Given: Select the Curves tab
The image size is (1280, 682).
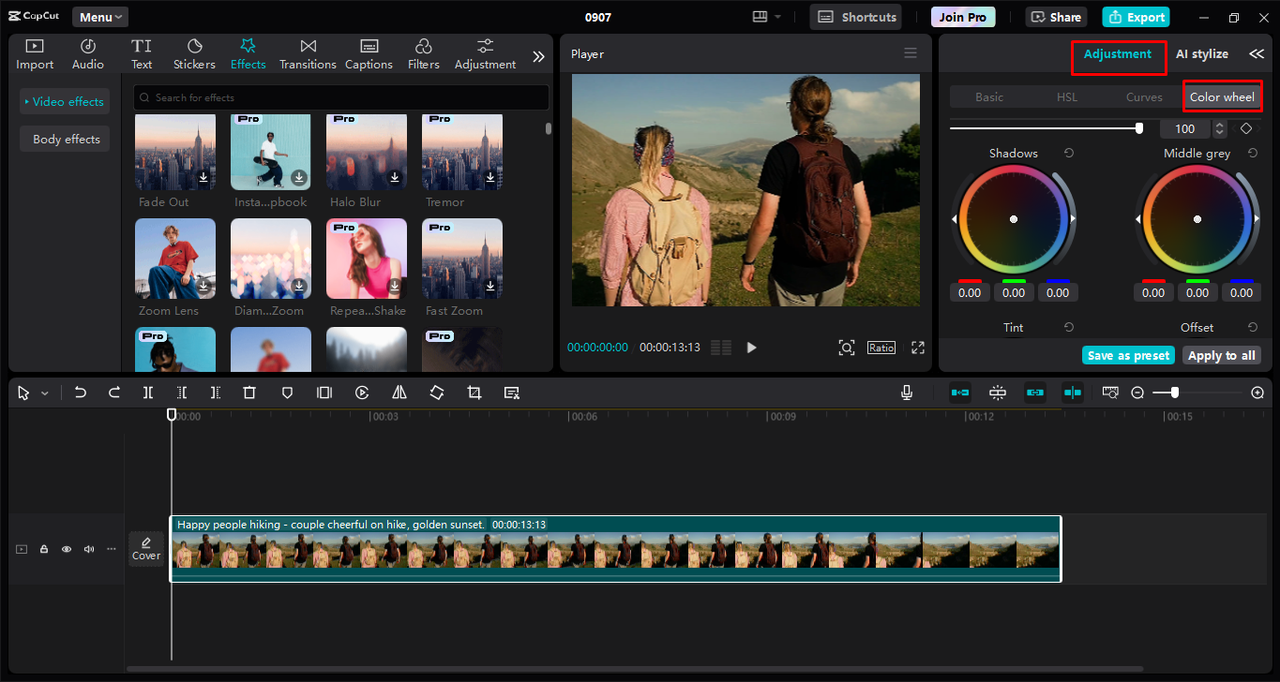Looking at the screenshot, I should [1144, 97].
